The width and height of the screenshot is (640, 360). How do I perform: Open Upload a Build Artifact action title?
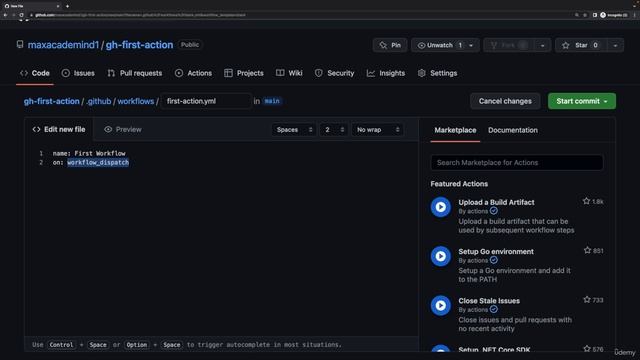coord(496,202)
